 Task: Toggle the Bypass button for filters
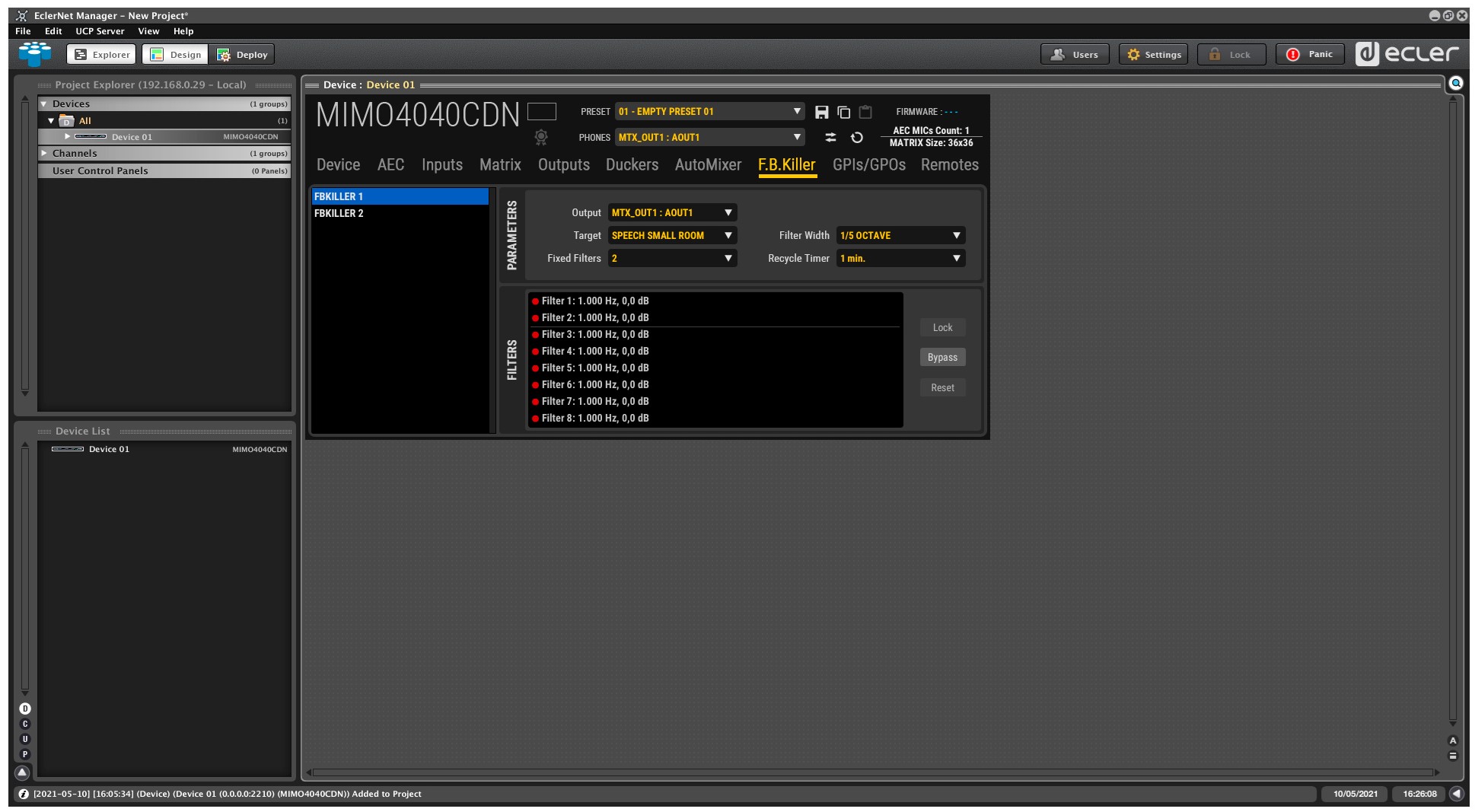(942, 358)
